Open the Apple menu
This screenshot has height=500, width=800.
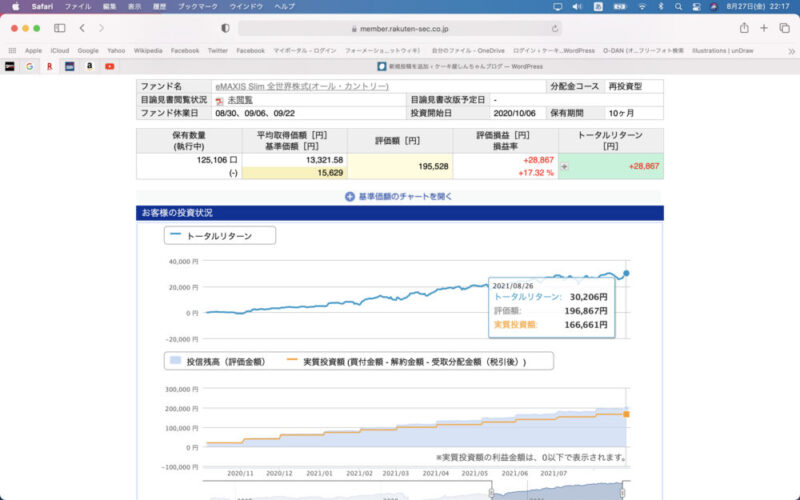pos(15,7)
